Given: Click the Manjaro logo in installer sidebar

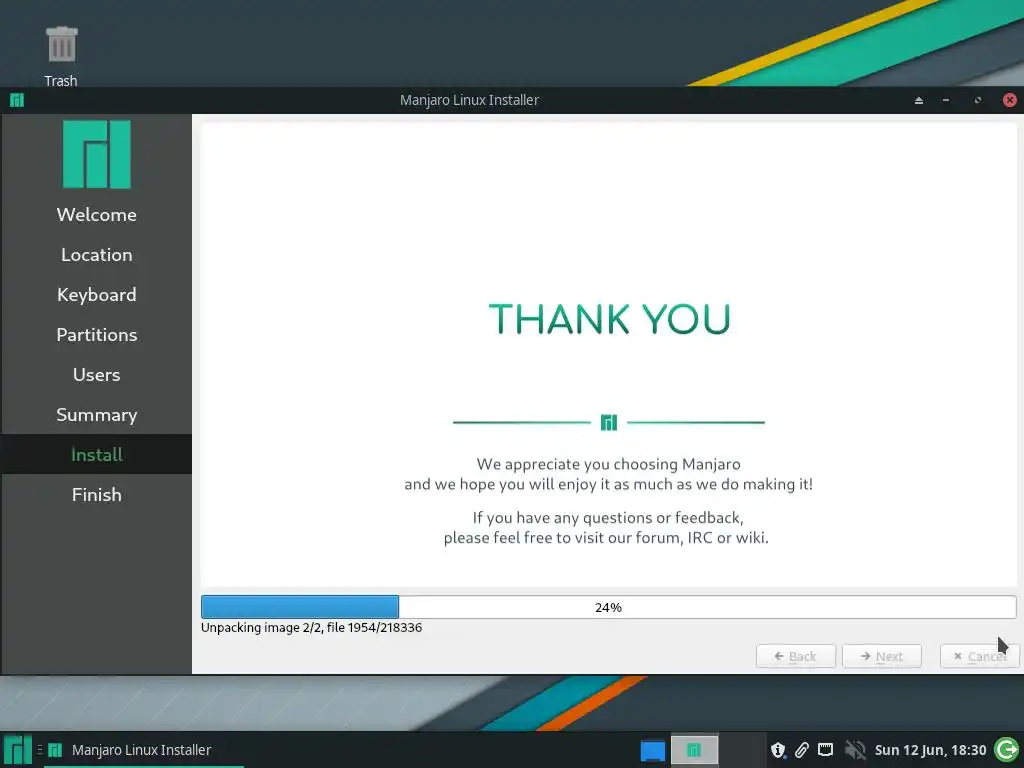Looking at the screenshot, I should pyautogui.click(x=97, y=154).
